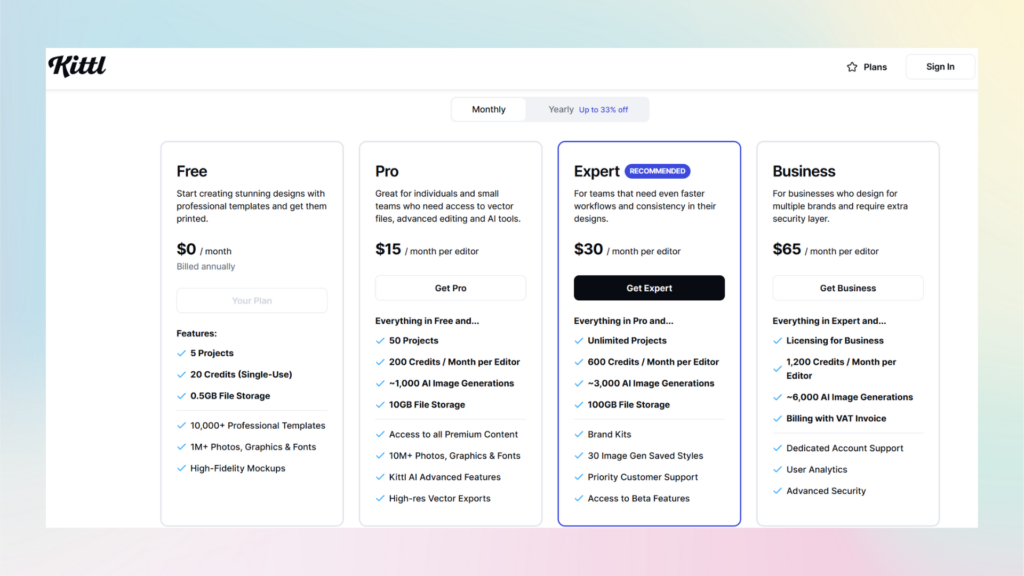Click 'Priority Customer Support' feature

643,477
